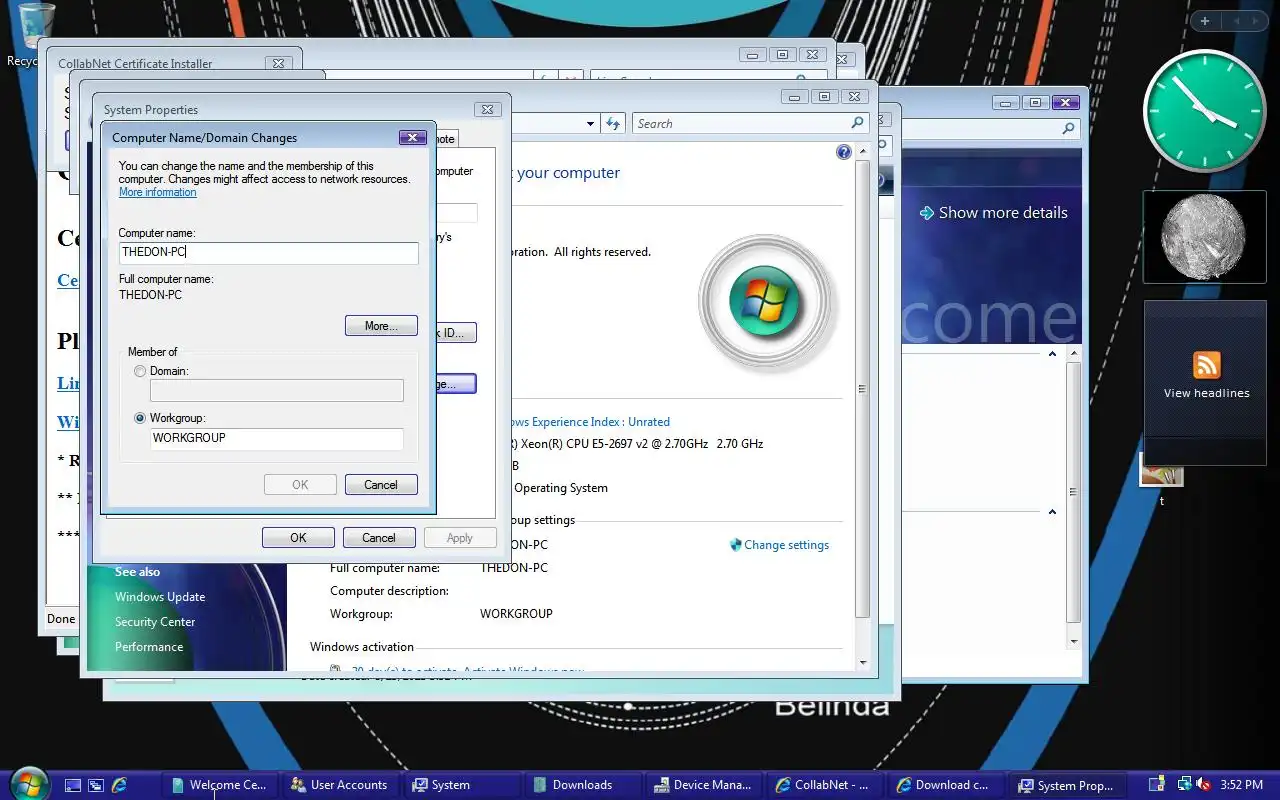Screen dimensions: 1280x800
Task: Click Show Desktop quick launch icon
Action: coord(73,786)
